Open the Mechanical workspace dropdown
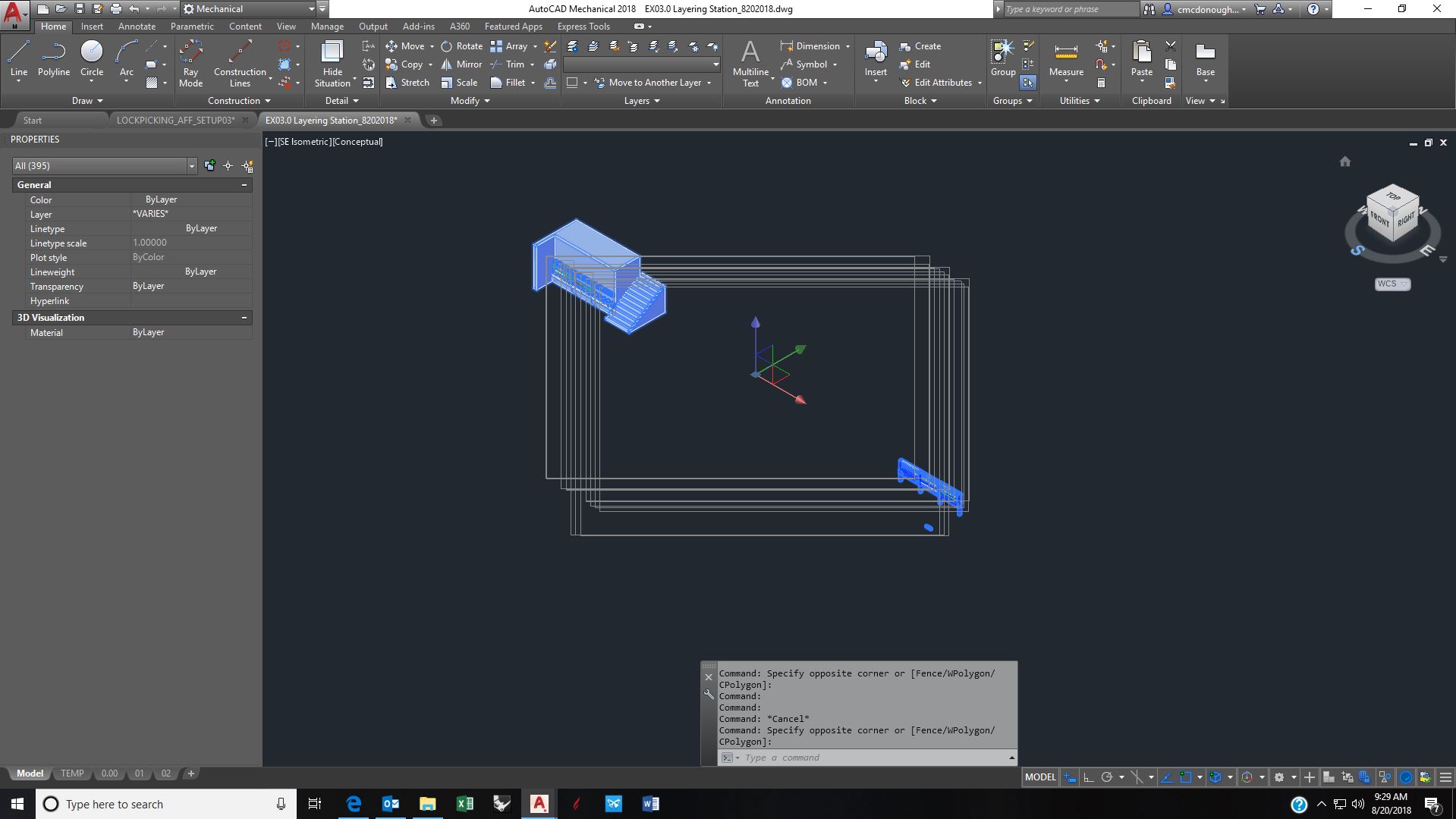1456x819 pixels. [249, 9]
